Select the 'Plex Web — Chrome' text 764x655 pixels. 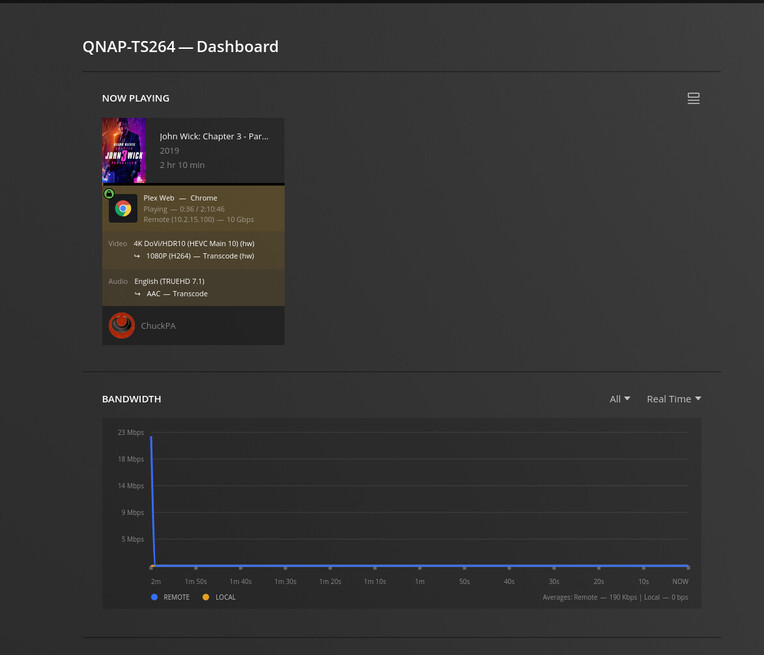click(x=180, y=198)
